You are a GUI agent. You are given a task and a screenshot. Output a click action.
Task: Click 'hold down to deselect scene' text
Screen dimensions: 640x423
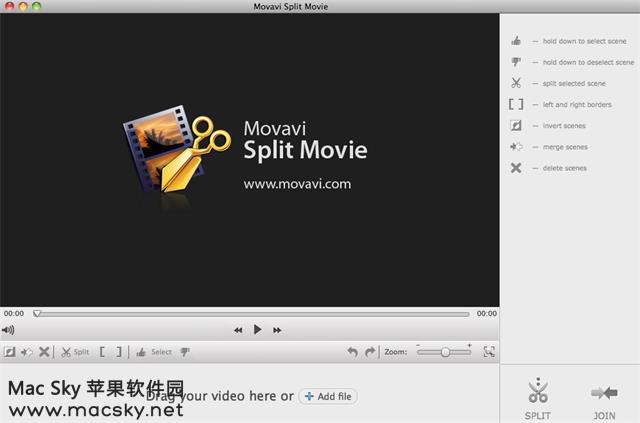[x=588, y=62]
